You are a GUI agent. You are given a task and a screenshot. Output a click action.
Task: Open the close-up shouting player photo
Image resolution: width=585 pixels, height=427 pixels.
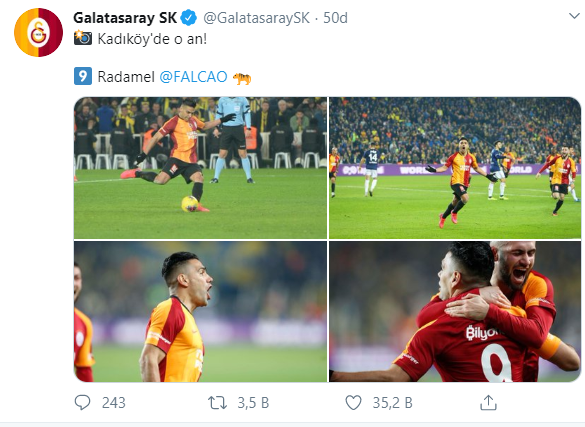point(200,311)
